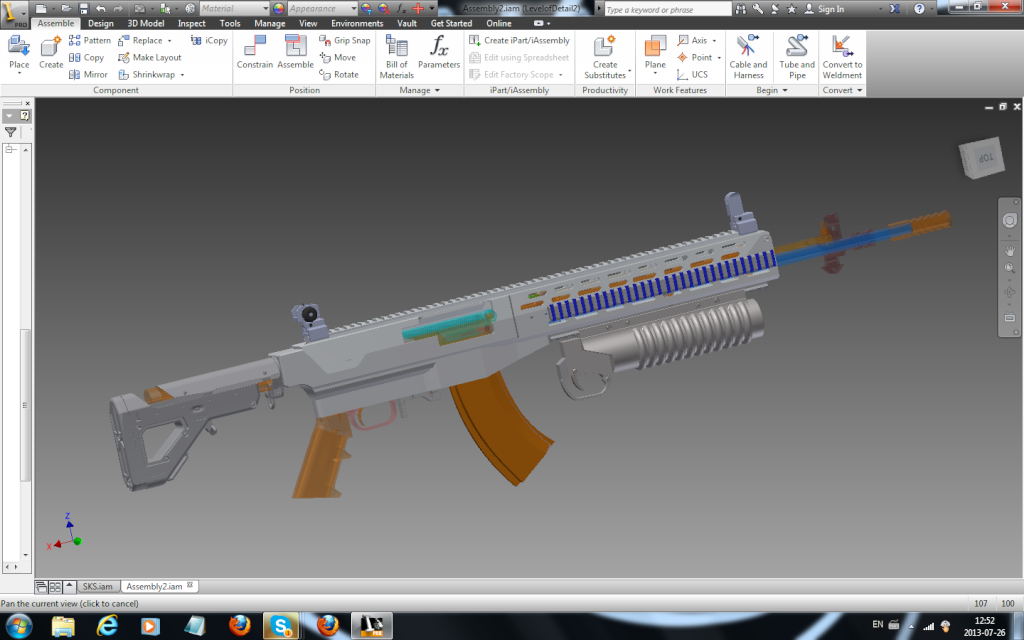Viewport: 1024px width, 640px height.
Task: Click the browser filter funnel icon
Action: tap(10, 133)
